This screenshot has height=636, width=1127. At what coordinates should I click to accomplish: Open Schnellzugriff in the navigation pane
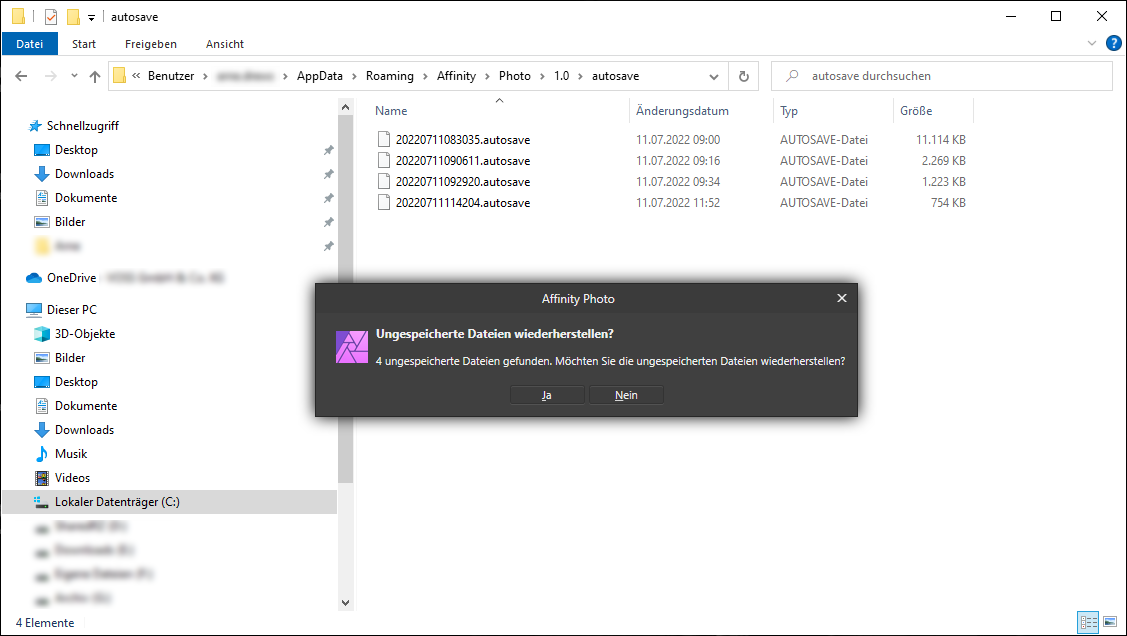point(83,126)
